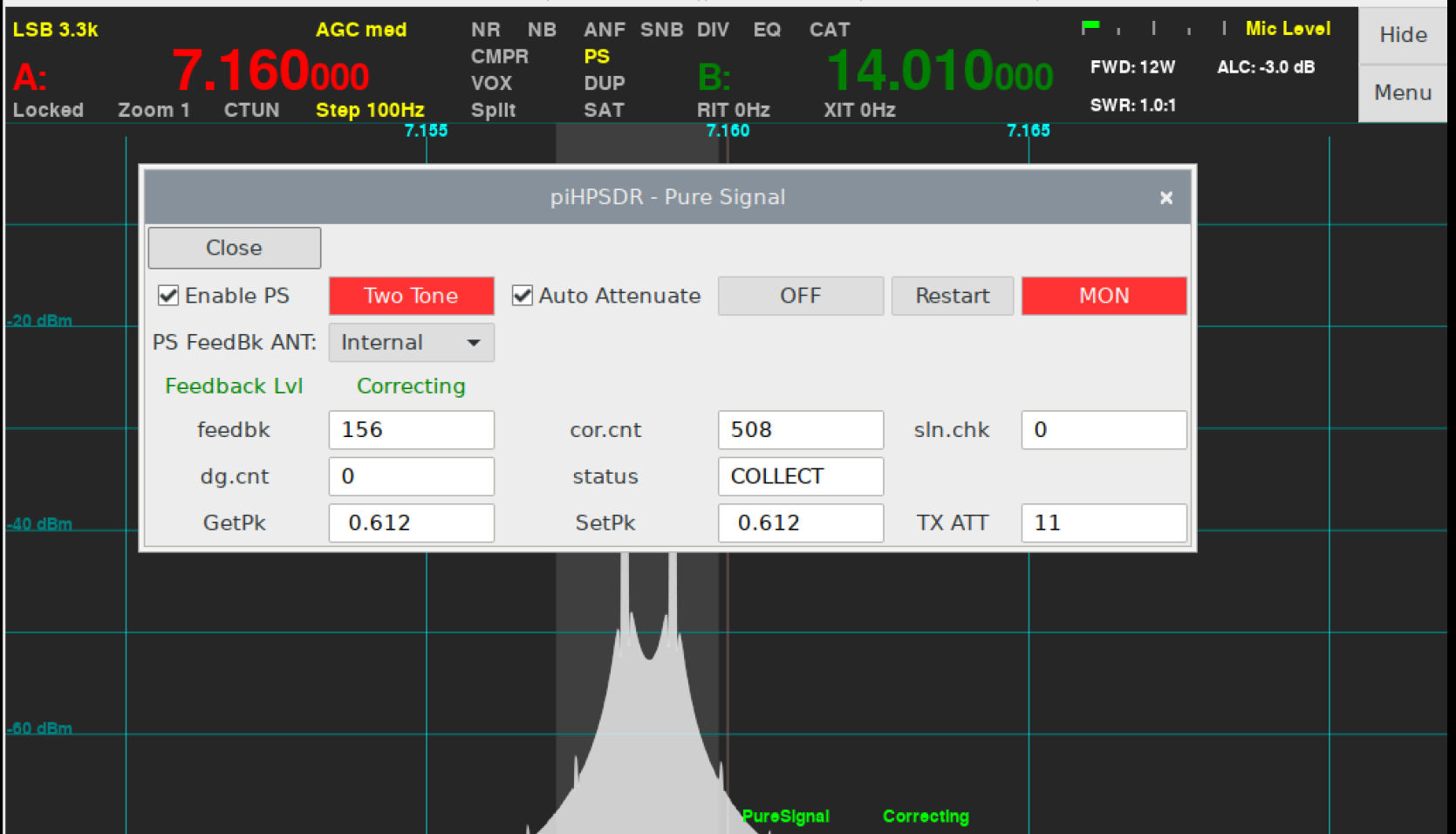Image resolution: width=1456 pixels, height=834 pixels.
Task: Click the XIT 0Hz label
Action: click(859, 110)
